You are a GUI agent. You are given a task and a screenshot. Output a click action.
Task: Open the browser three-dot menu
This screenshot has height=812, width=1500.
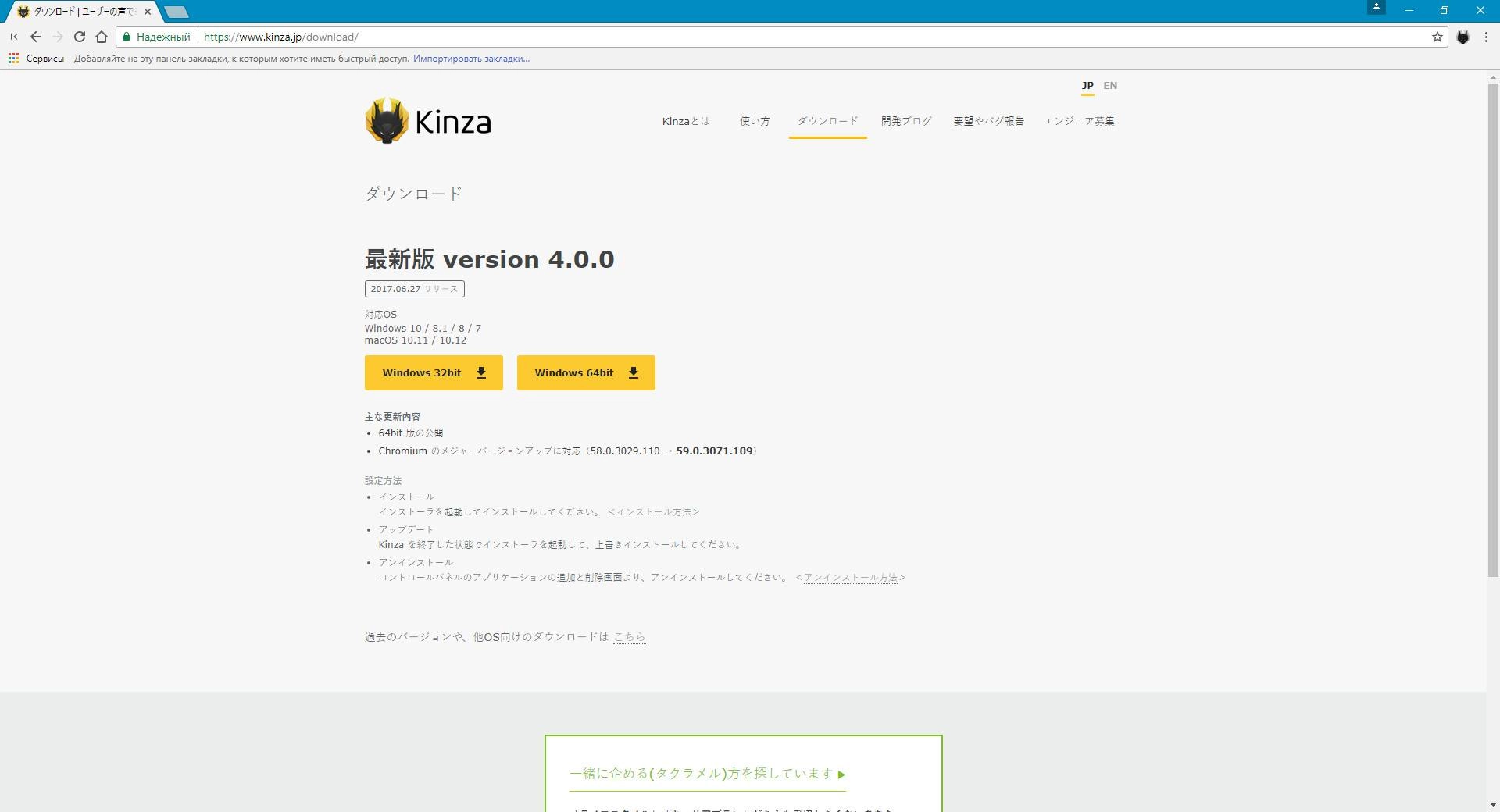click(1486, 37)
